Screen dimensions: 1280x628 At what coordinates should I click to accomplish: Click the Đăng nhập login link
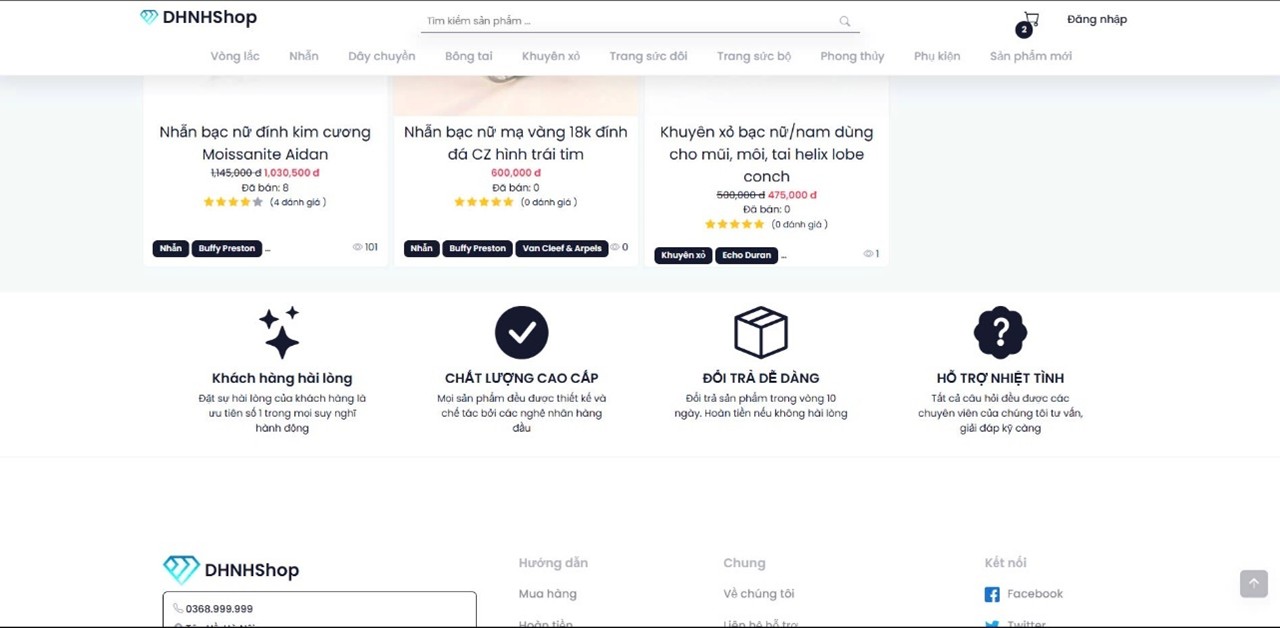click(x=1096, y=19)
